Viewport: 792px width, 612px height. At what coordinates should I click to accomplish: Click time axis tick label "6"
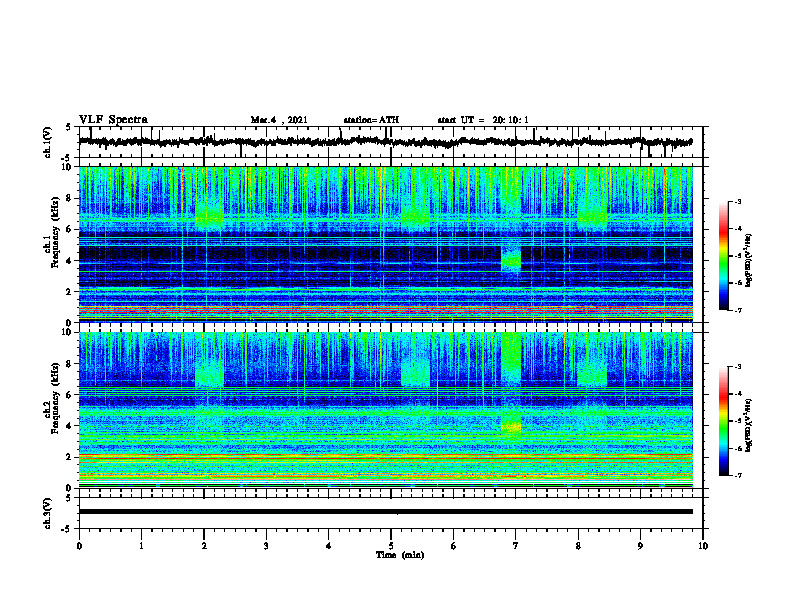pos(454,546)
